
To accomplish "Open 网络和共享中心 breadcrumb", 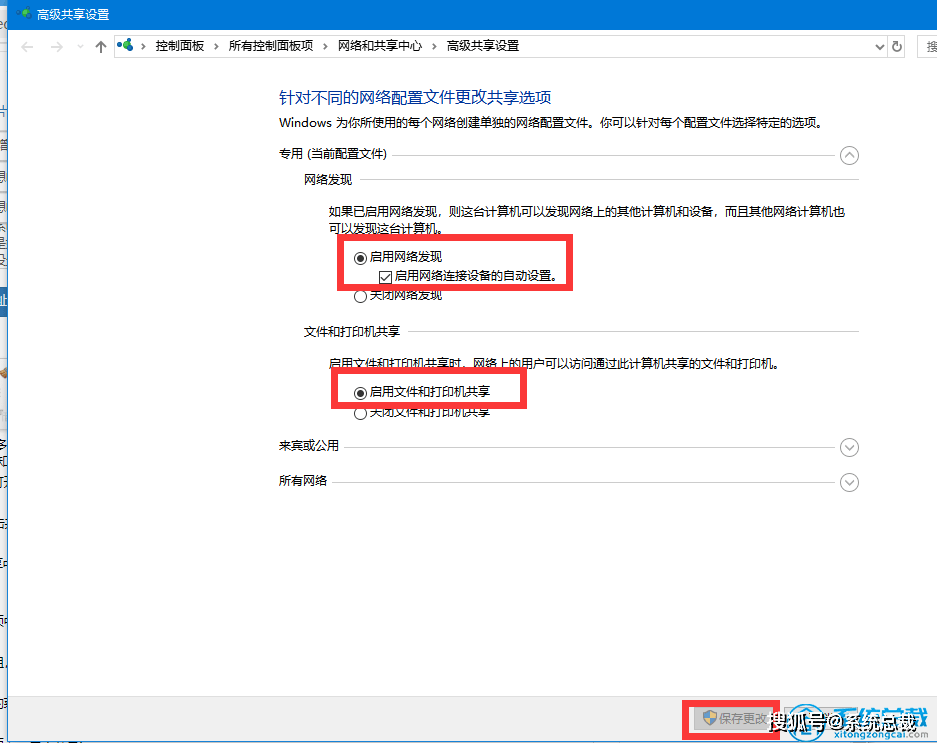I will point(379,46).
